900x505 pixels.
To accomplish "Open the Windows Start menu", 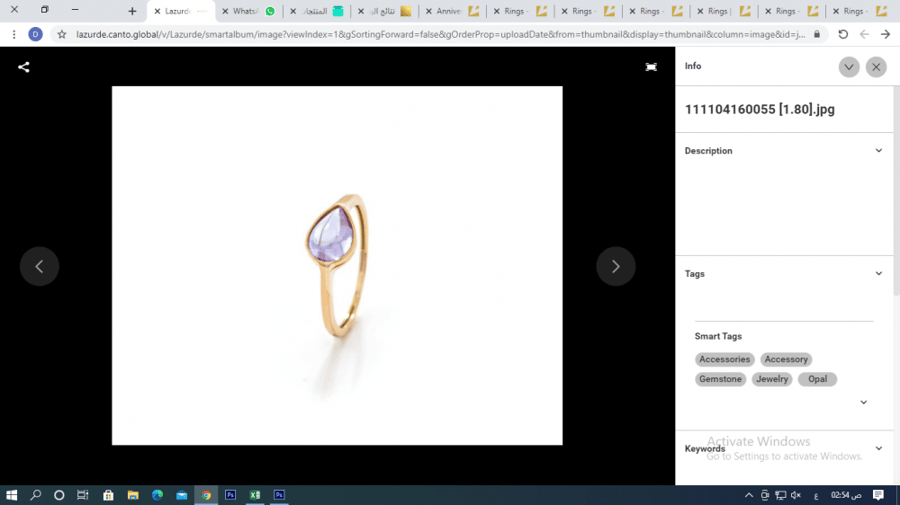I will 11,495.
